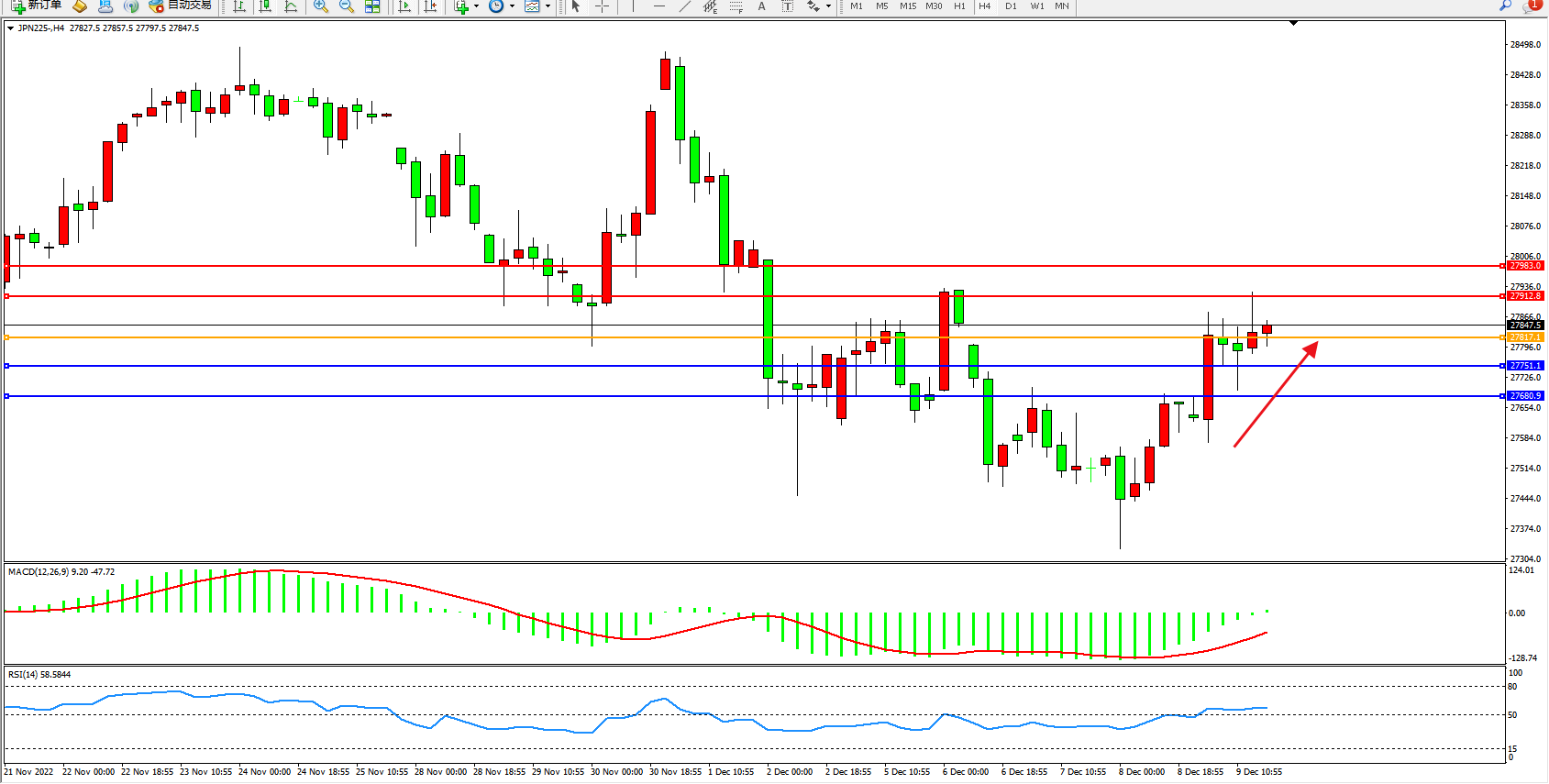Select the crosshair tool
This screenshot has width=1549, height=784.
[603, 6]
